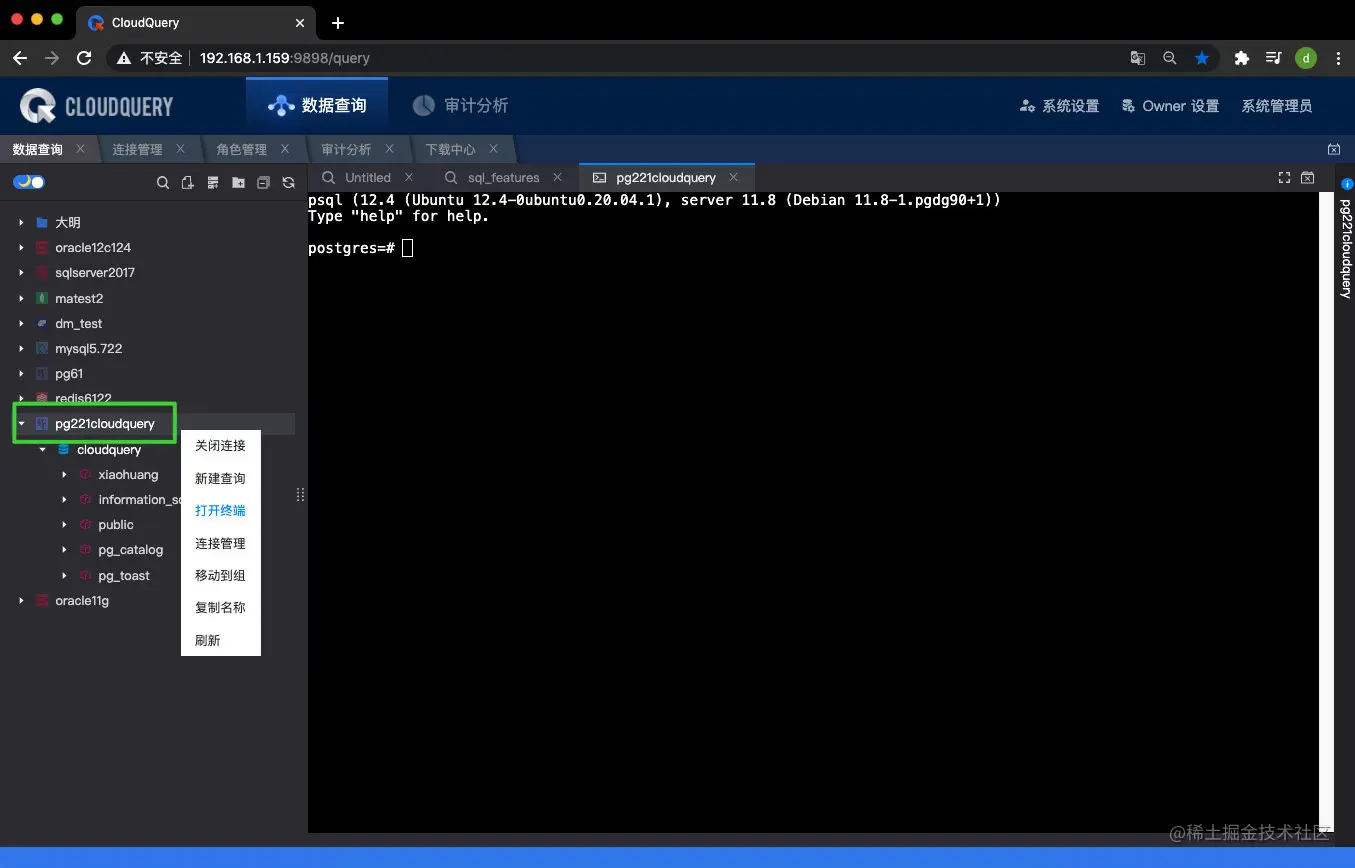Click the new query file icon in the sidebar
Viewport: 1355px width, 868px height.
[187, 182]
